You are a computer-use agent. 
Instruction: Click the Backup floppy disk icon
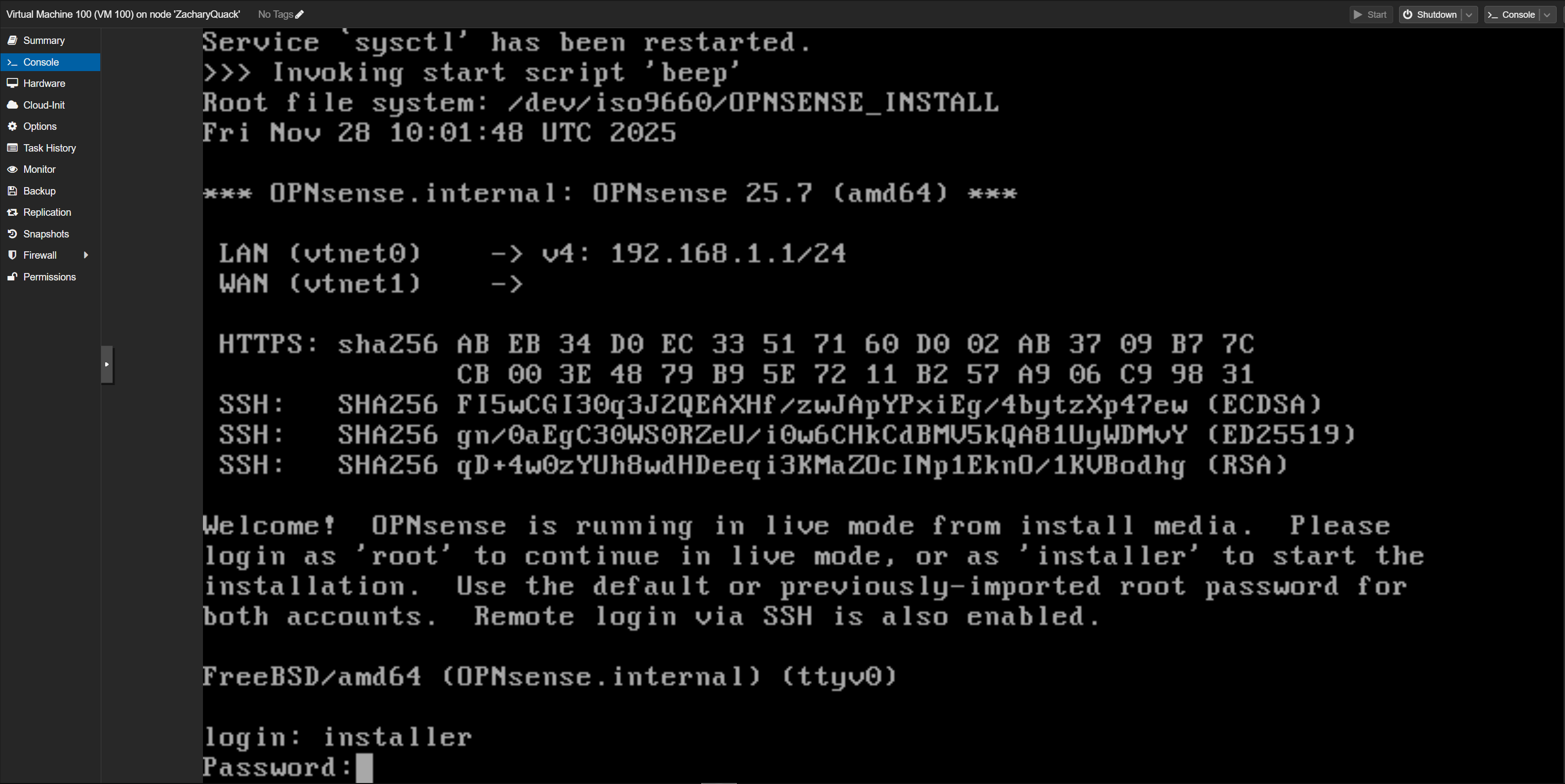click(12, 191)
